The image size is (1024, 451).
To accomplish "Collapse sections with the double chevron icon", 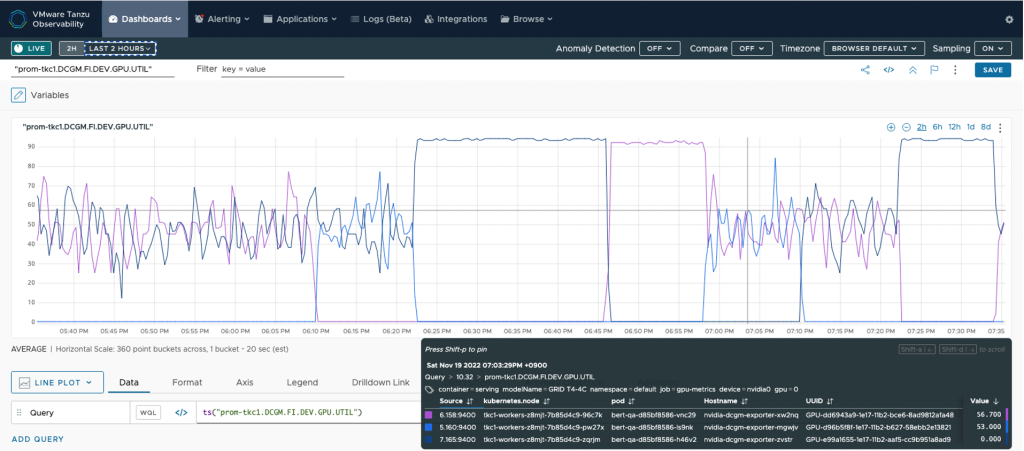I will click(x=912, y=70).
